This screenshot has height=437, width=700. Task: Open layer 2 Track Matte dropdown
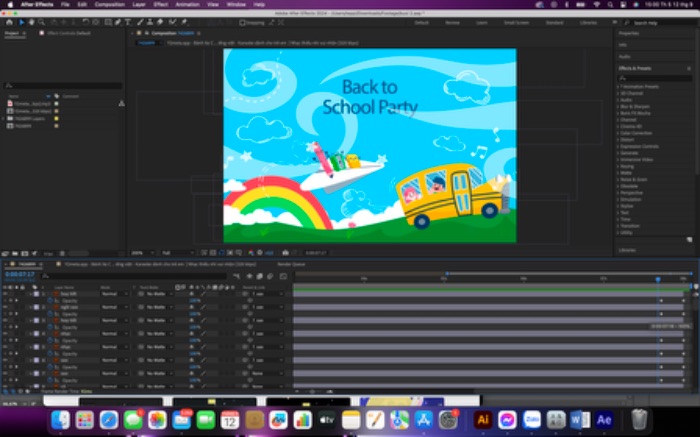pos(160,307)
